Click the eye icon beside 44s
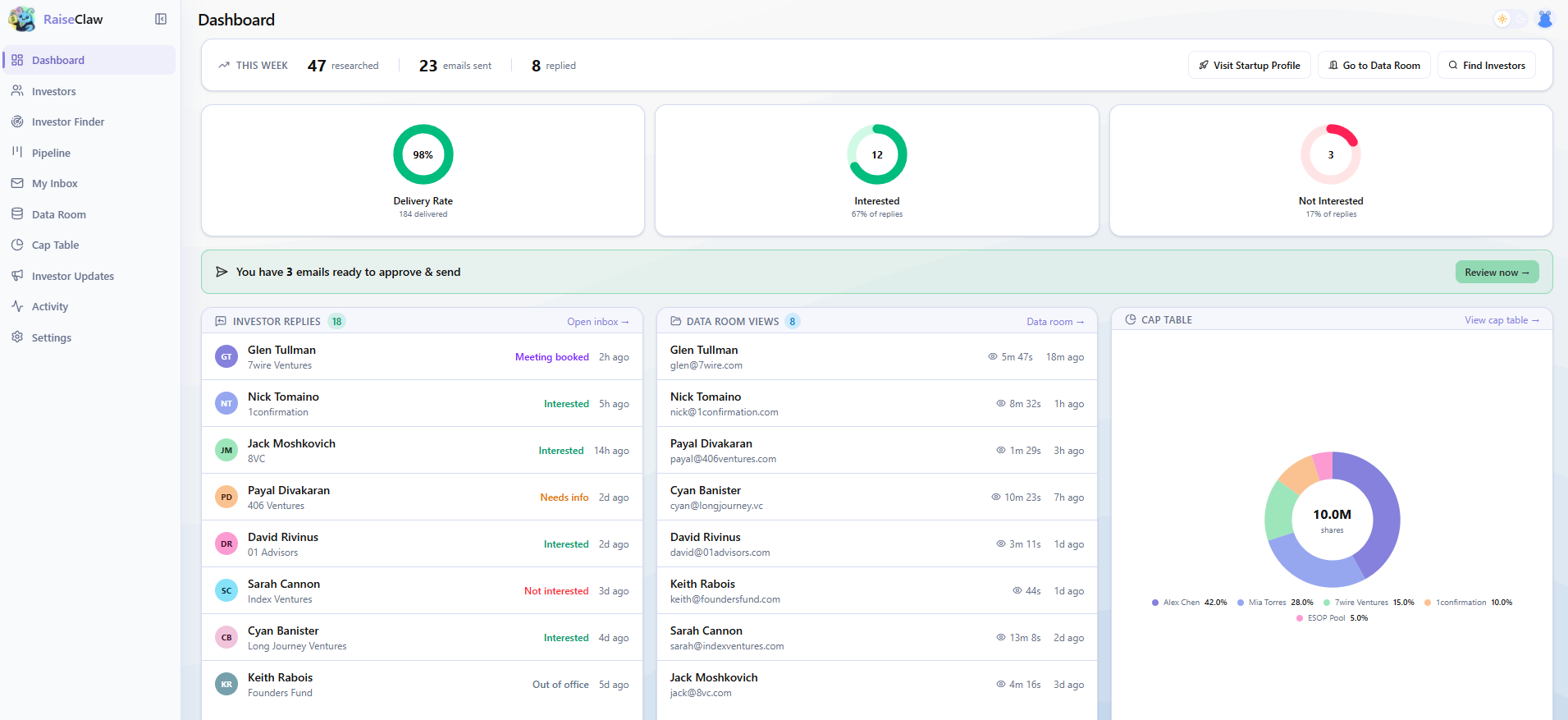The height and width of the screenshot is (720, 1568). click(x=1017, y=591)
